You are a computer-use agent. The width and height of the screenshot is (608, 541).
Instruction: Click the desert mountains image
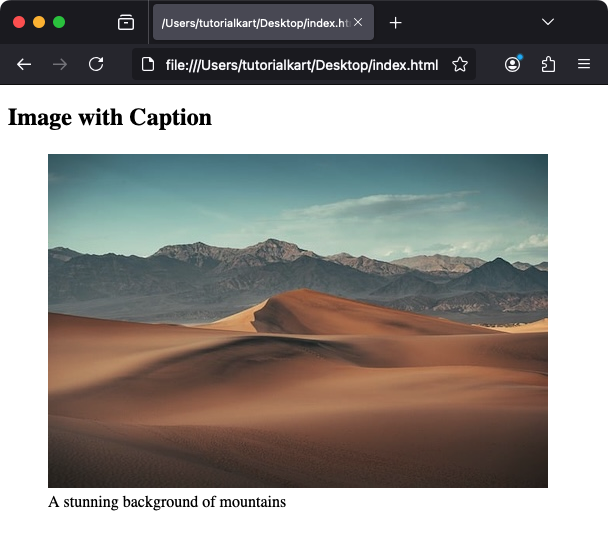(x=298, y=321)
